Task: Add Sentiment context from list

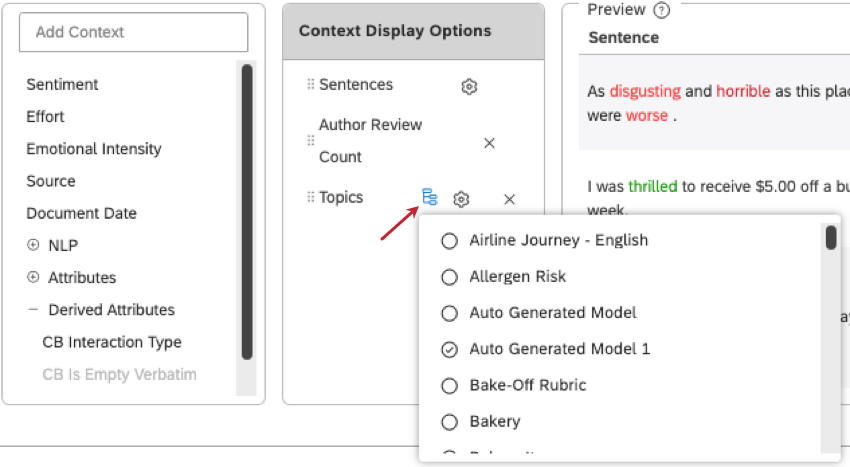Action: click(60, 85)
